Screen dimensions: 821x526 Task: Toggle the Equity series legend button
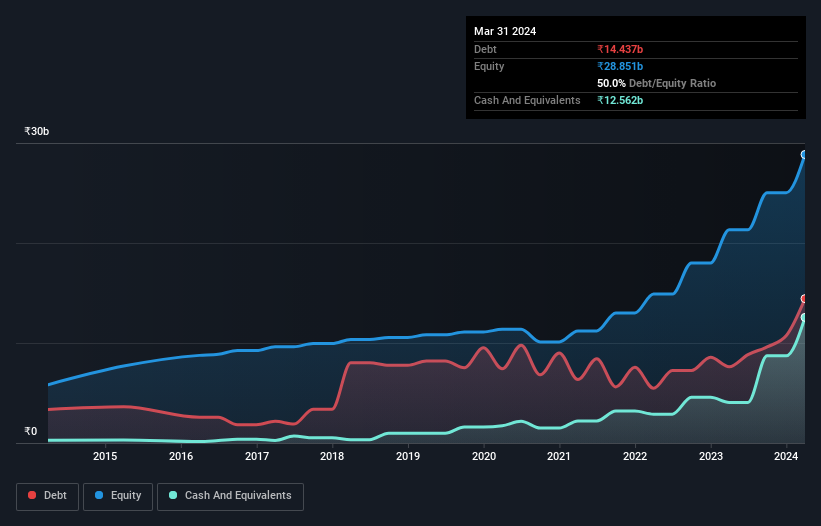[x=118, y=496]
